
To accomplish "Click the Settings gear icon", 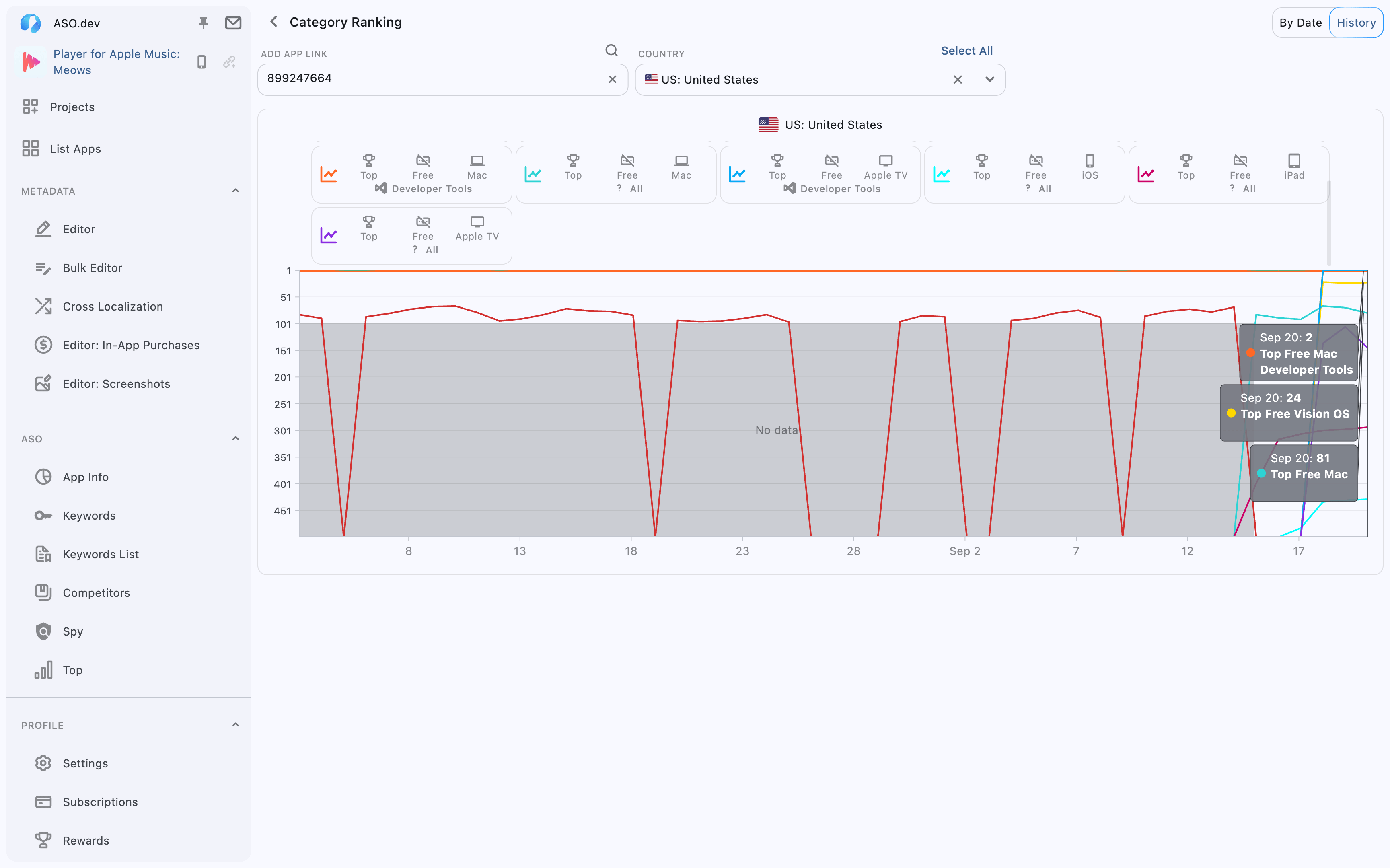I will (x=43, y=763).
